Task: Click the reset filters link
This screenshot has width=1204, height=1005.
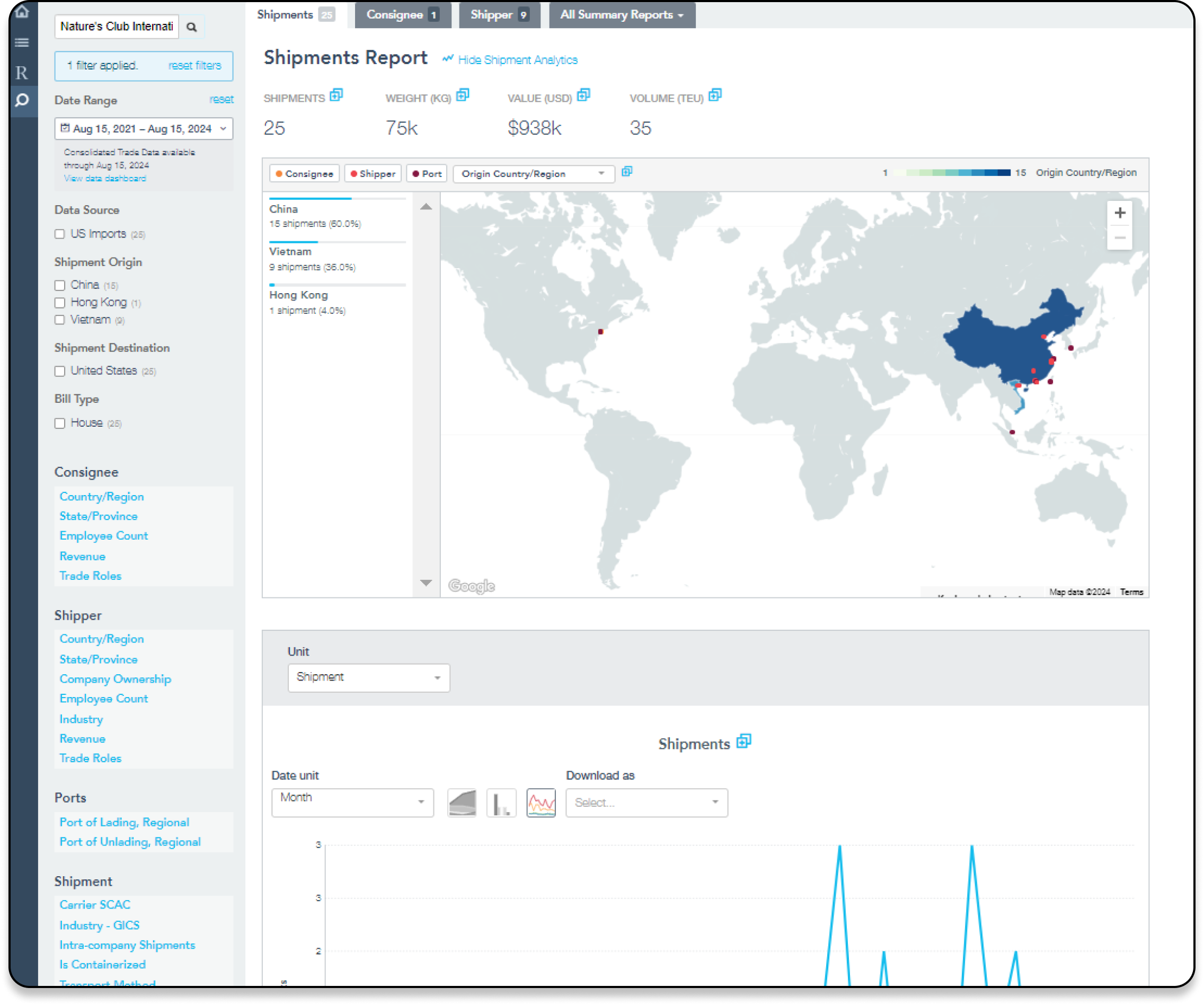Action: point(194,65)
